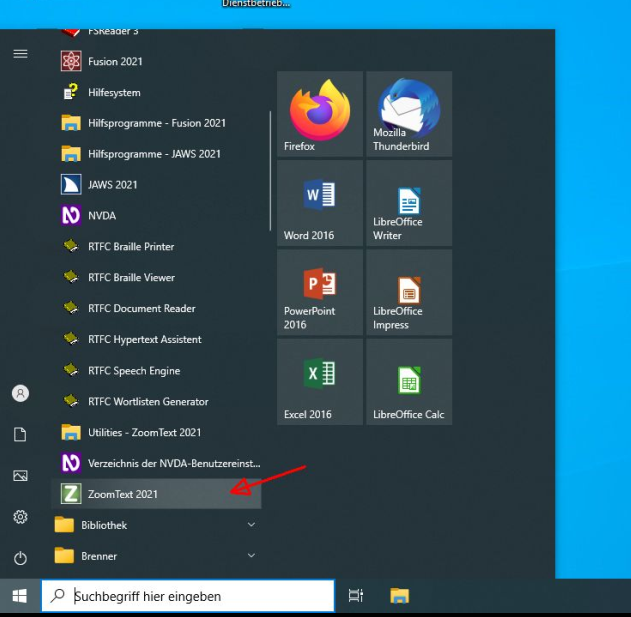Open the user account icon

click(x=21, y=393)
